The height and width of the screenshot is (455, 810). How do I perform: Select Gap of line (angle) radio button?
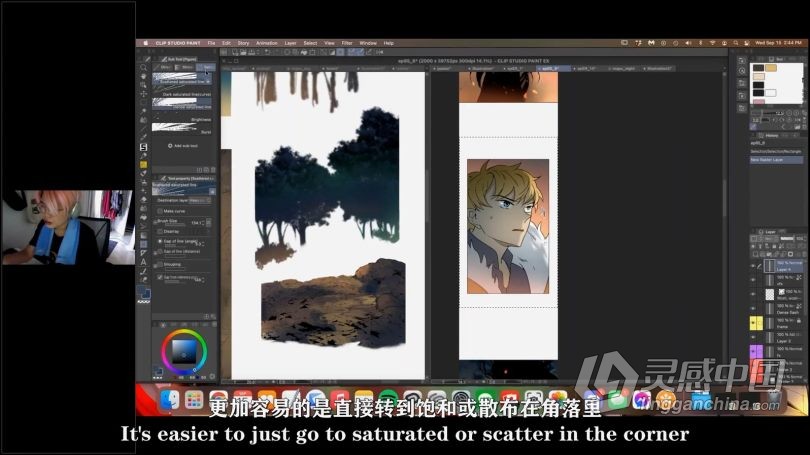(160, 241)
